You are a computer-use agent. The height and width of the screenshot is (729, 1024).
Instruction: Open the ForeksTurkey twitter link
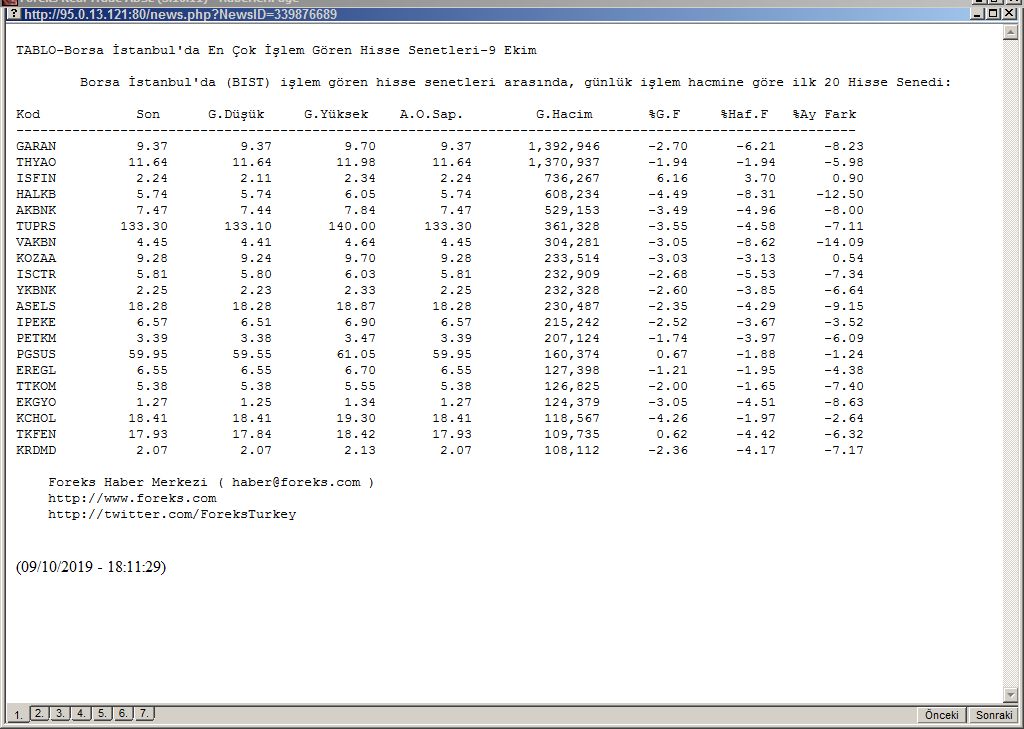pos(172,515)
